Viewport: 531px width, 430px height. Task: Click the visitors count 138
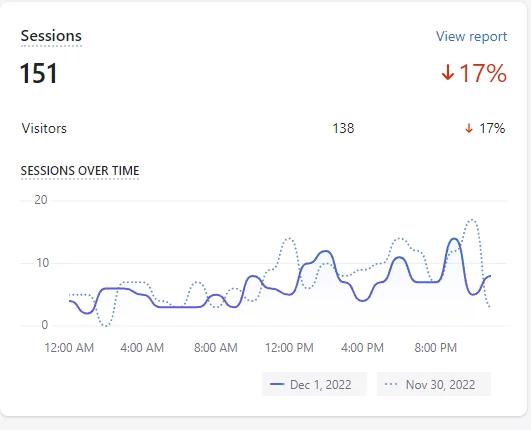pyautogui.click(x=343, y=128)
